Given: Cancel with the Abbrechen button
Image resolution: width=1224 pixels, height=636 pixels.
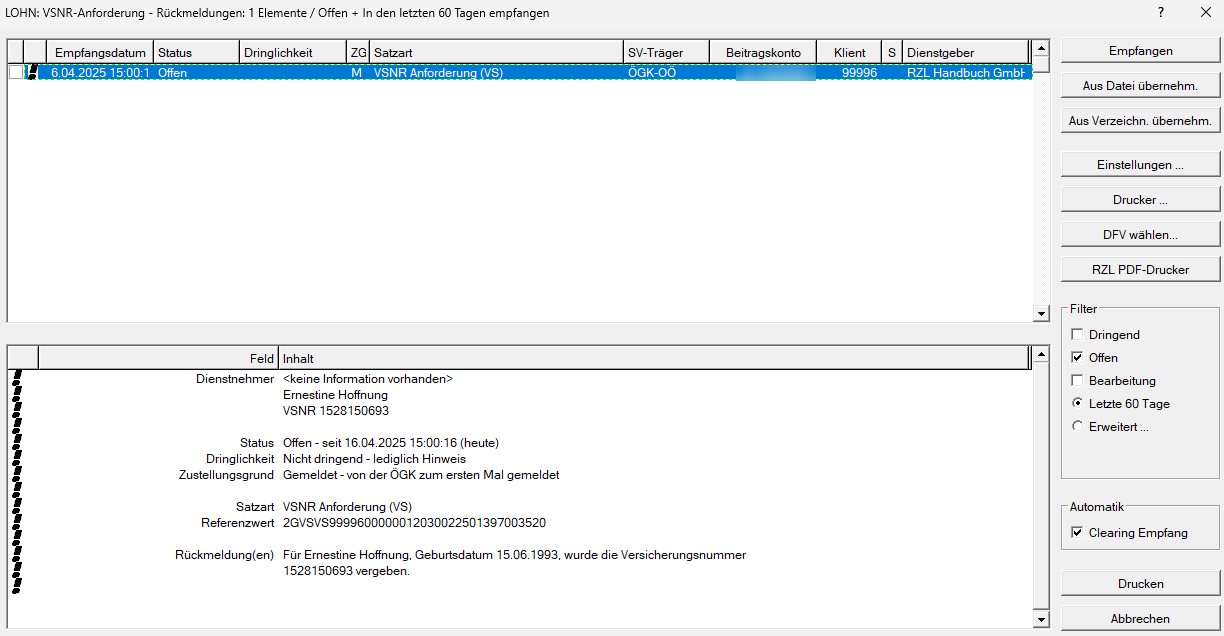Looking at the screenshot, I should pyautogui.click(x=1140, y=619).
